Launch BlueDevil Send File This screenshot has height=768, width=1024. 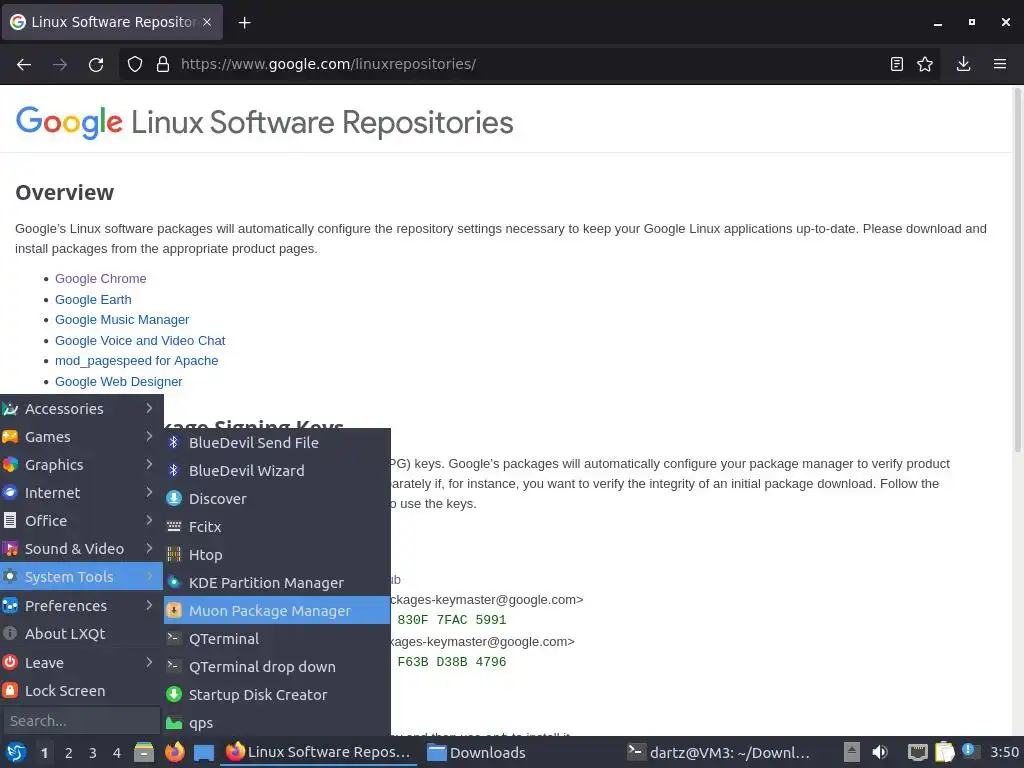click(x=277, y=443)
